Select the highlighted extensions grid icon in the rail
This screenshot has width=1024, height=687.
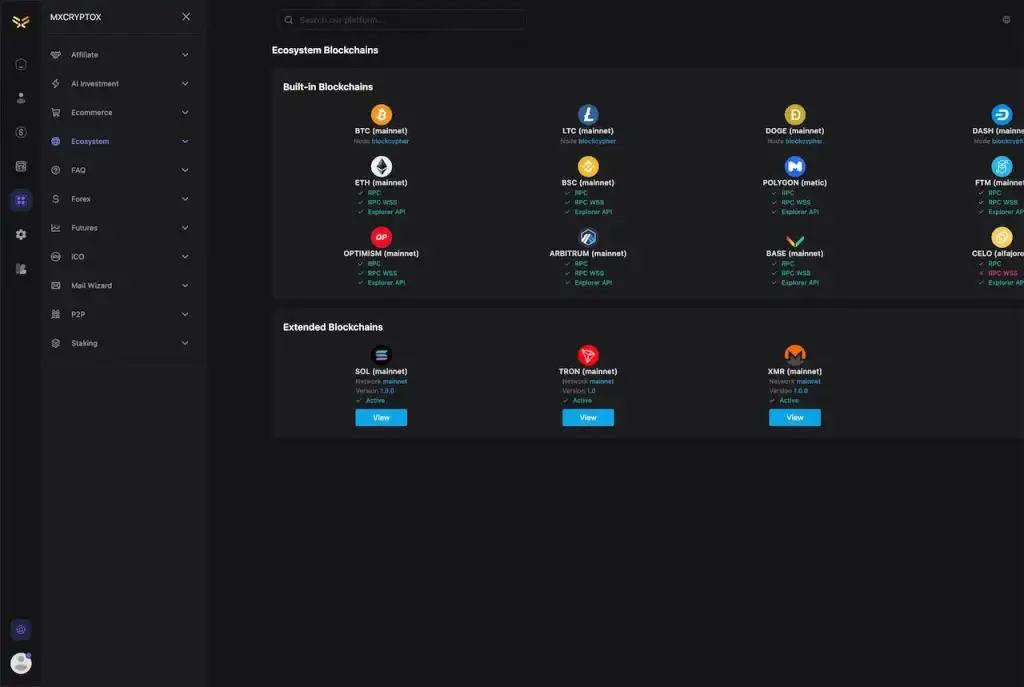[x=21, y=200]
